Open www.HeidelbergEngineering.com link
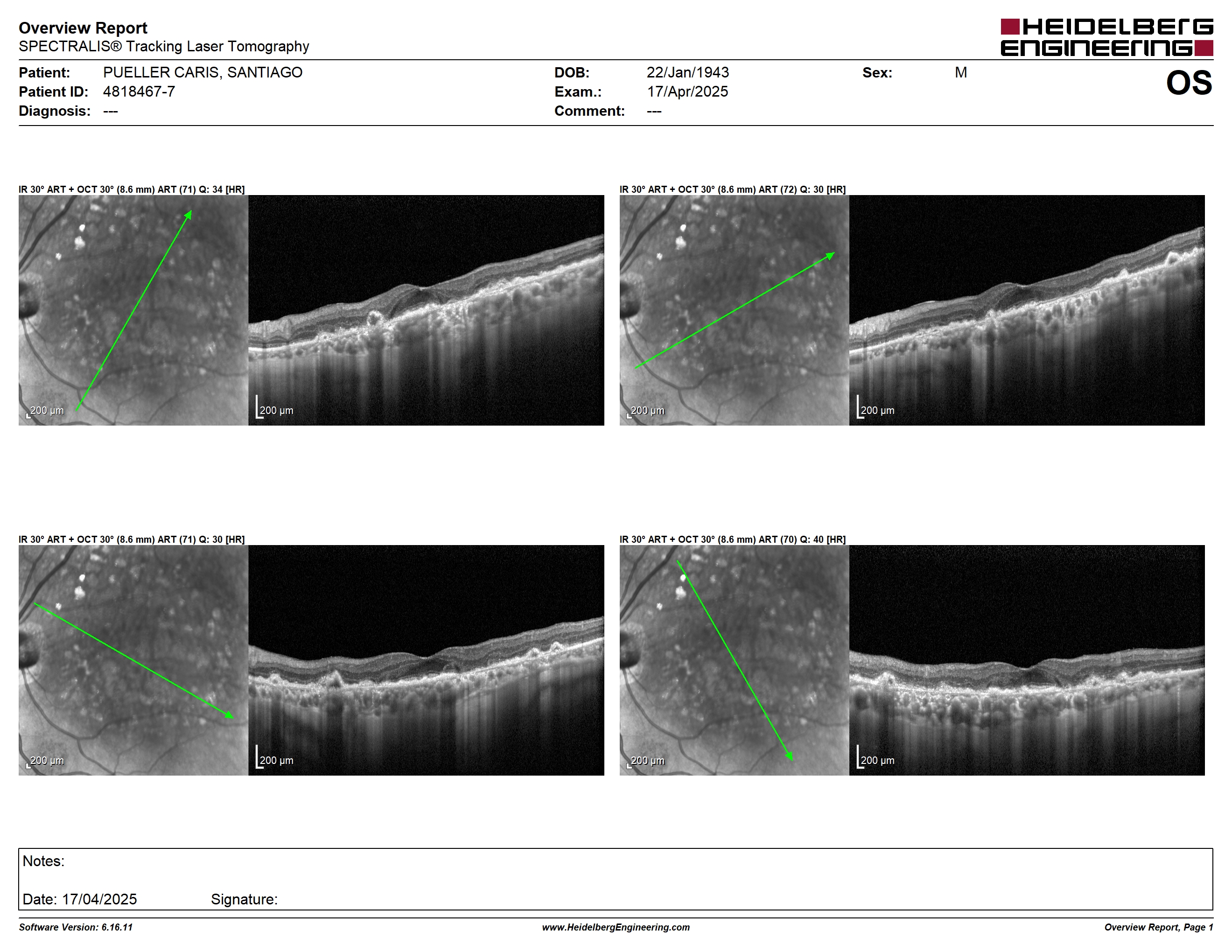Screen dimensions: 1232x952 (616, 927)
